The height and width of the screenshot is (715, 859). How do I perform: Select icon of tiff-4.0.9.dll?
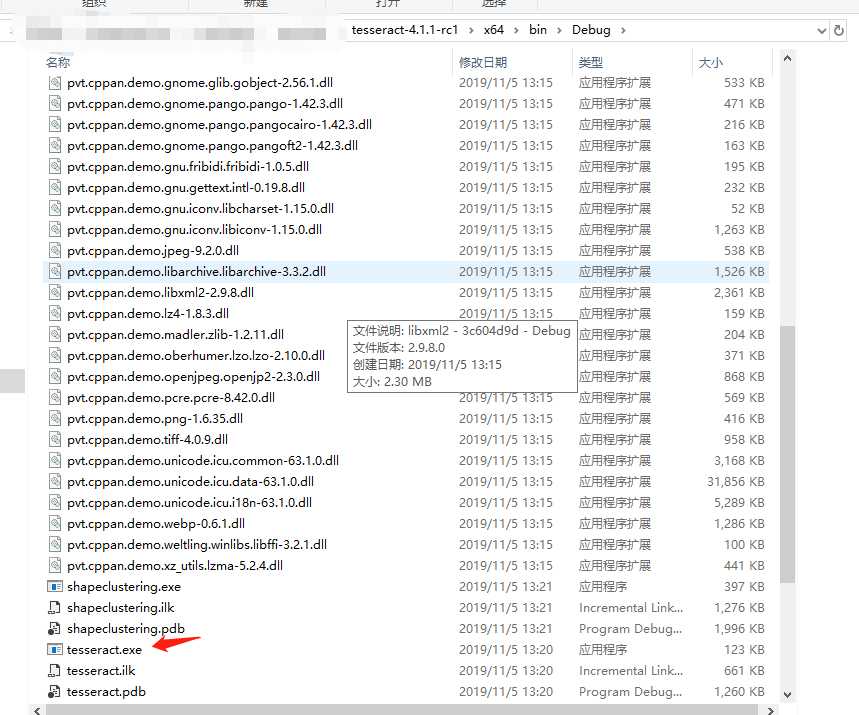pyautogui.click(x=55, y=439)
